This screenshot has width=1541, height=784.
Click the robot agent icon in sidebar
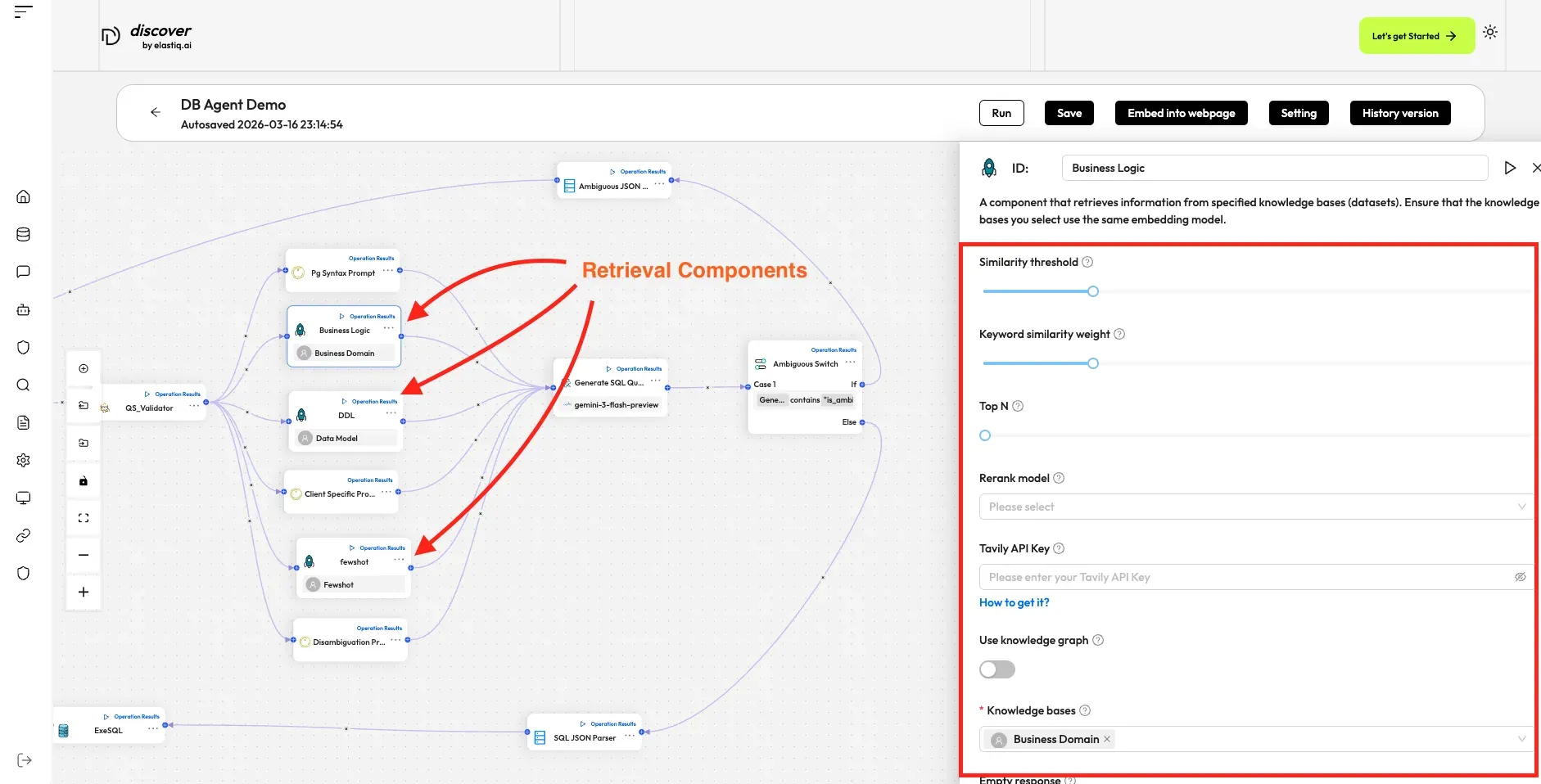(23, 310)
